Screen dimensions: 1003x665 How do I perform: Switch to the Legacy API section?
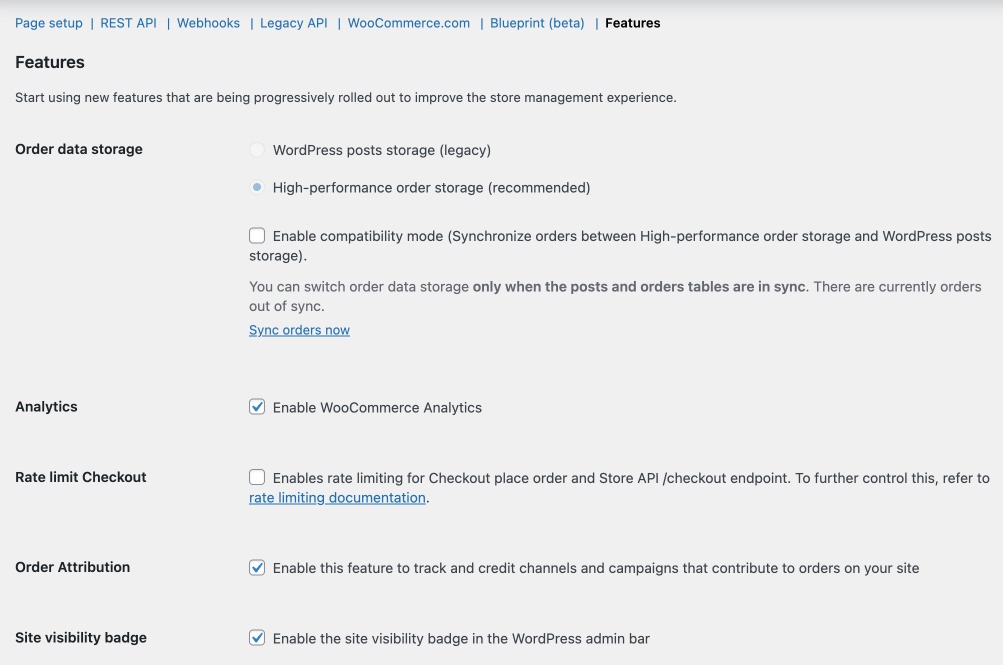(x=293, y=23)
